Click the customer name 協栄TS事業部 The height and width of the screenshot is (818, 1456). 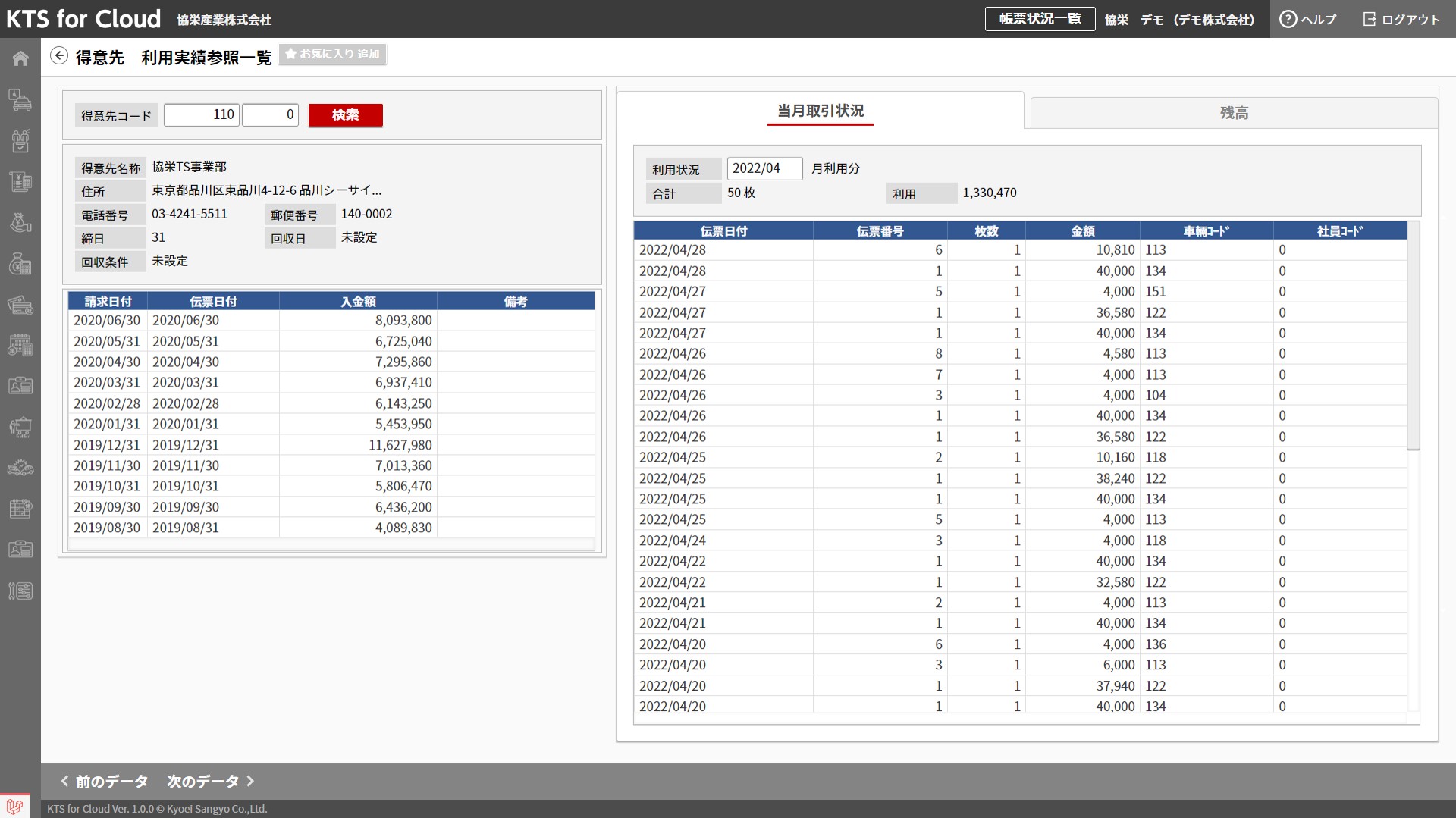point(189,167)
